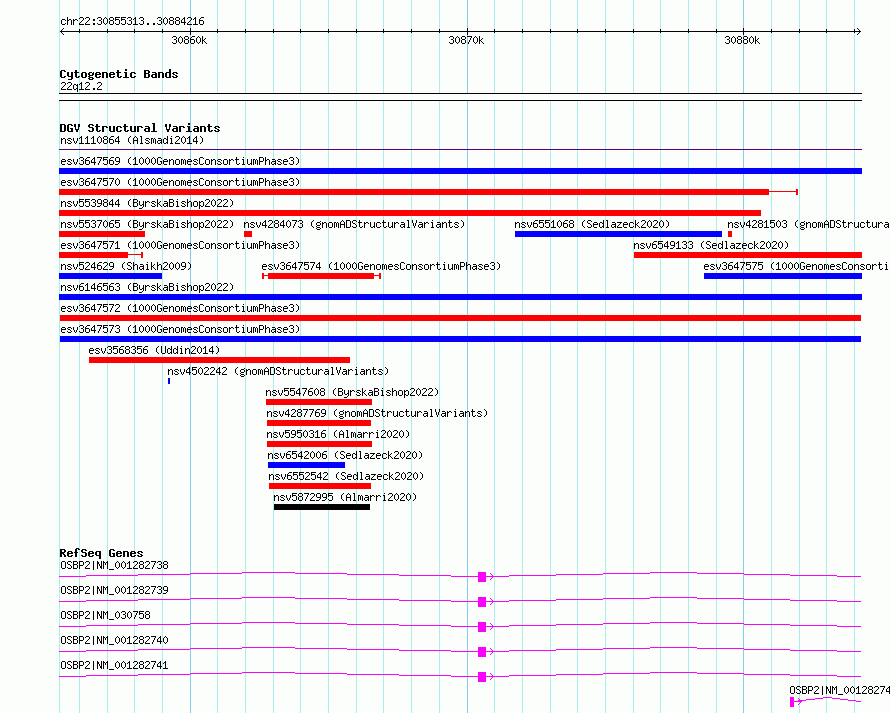Open nsv5950316 (Almarri2020) label
The image size is (890, 713).
click(338, 434)
